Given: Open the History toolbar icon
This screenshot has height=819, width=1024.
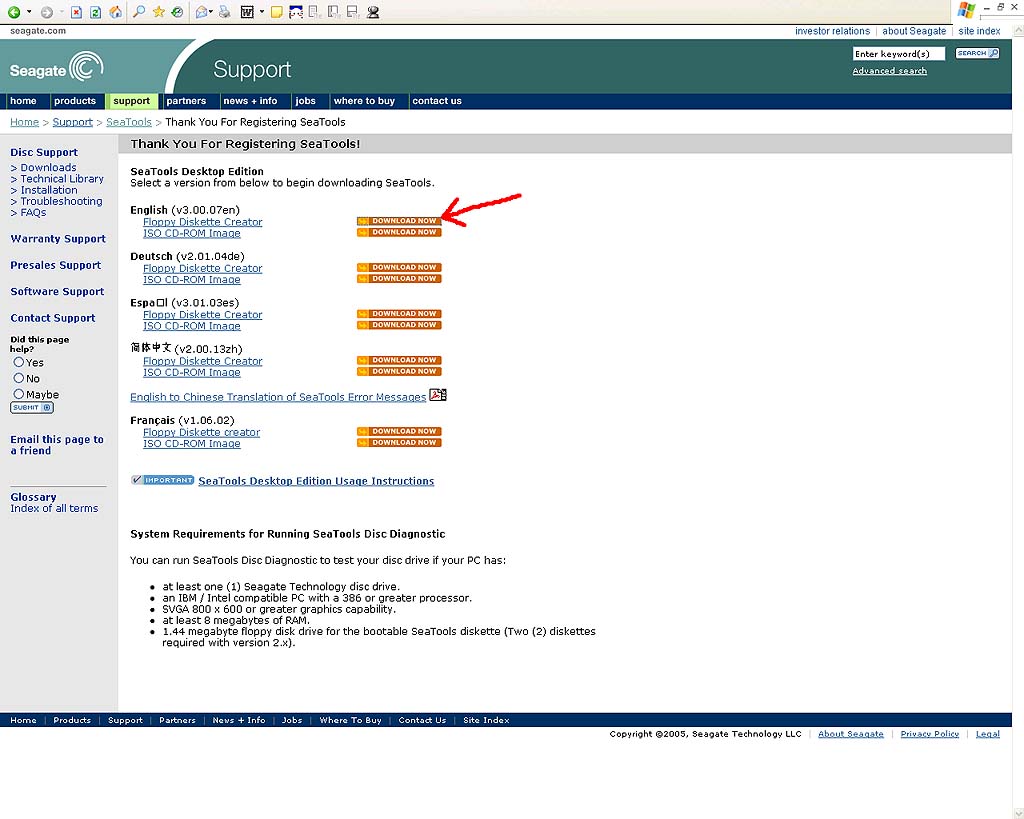Looking at the screenshot, I should click(177, 12).
